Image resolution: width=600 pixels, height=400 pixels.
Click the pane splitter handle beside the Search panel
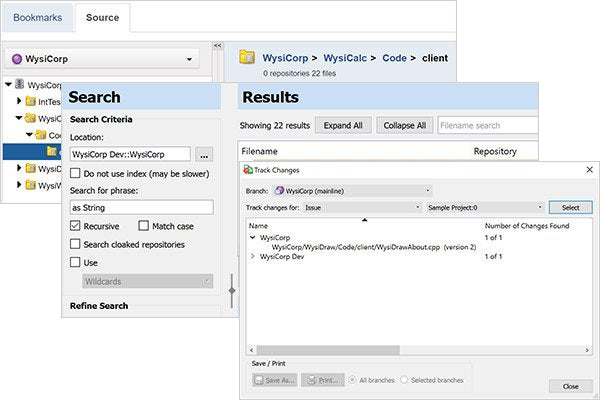[232, 291]
